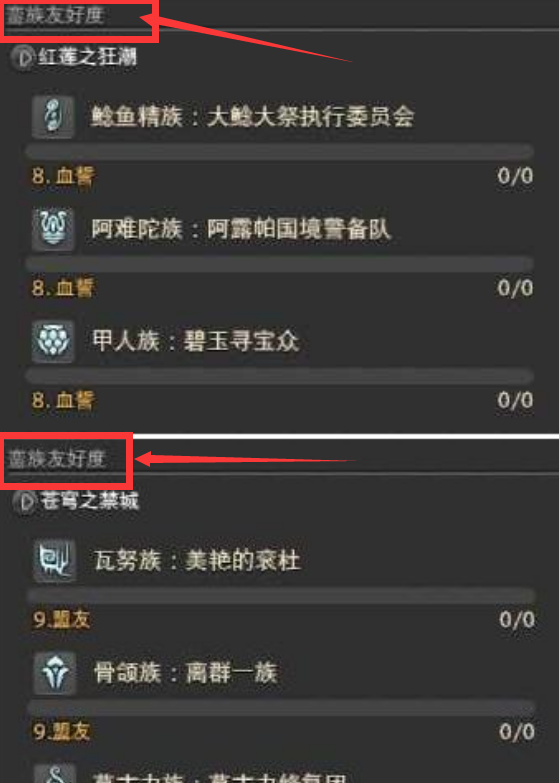
Task: Click the partially visible bottom tribe icon
Action: [54, 773]
